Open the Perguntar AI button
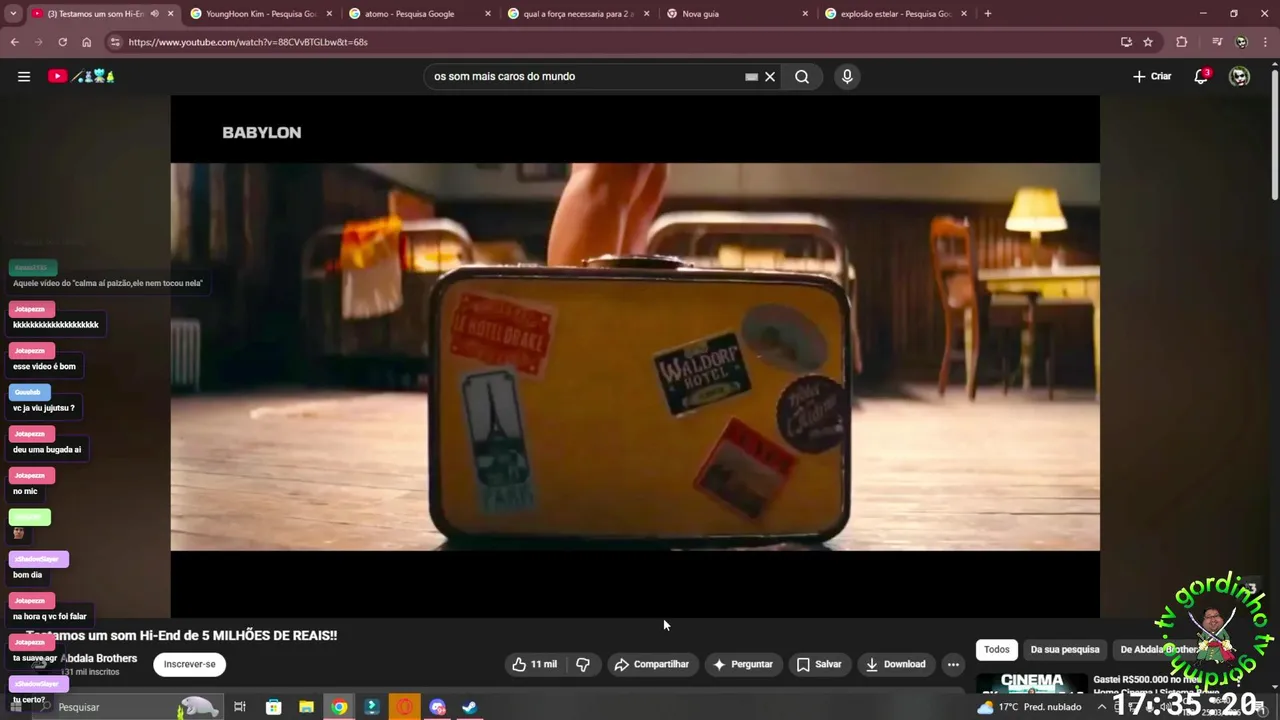 point(742,664)
